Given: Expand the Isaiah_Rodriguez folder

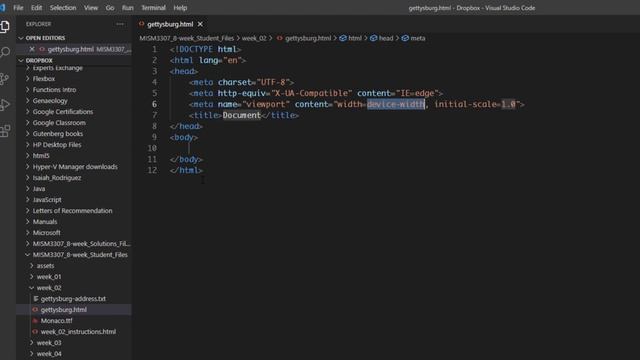Looking at the screenshot, I should click(57, 178).
